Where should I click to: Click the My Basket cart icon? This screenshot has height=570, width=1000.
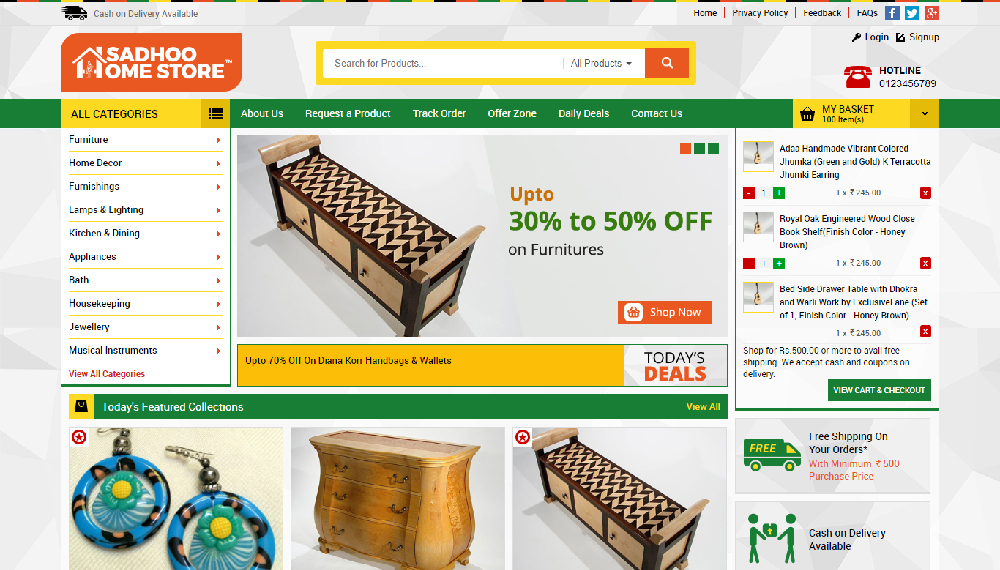[807, 114]
